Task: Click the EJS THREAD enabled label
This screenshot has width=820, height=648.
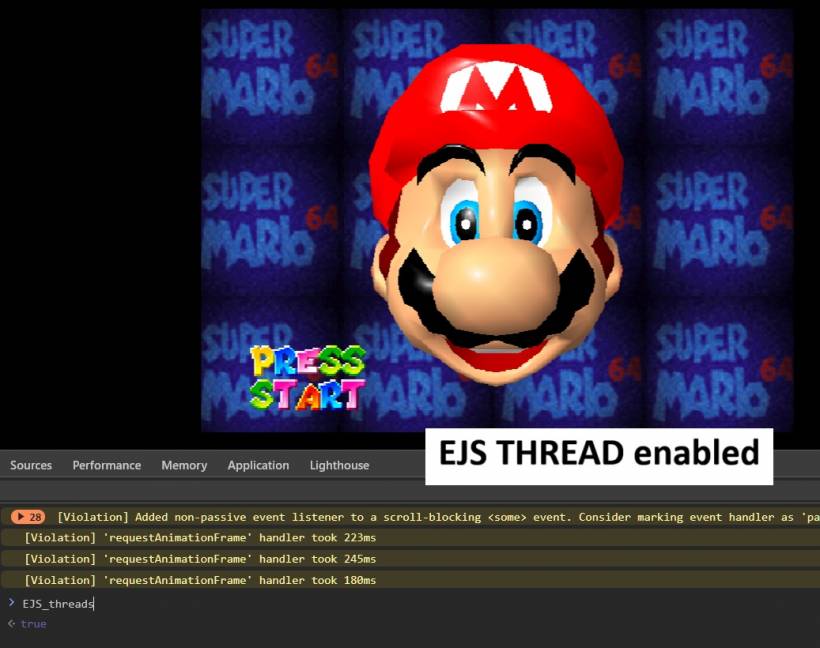Action: point(599,454)
